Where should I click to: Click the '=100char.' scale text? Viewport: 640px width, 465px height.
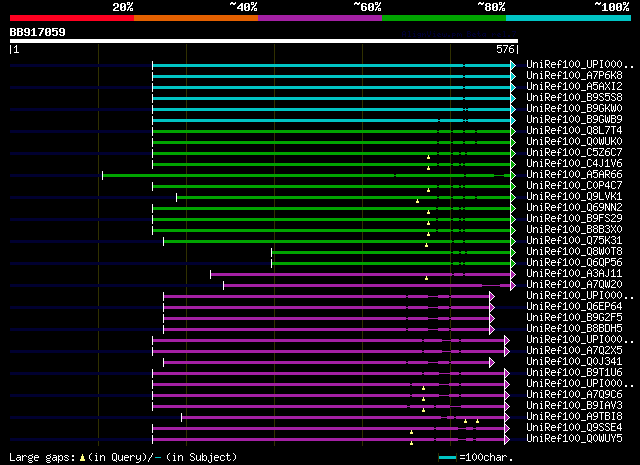click(486, 458)
